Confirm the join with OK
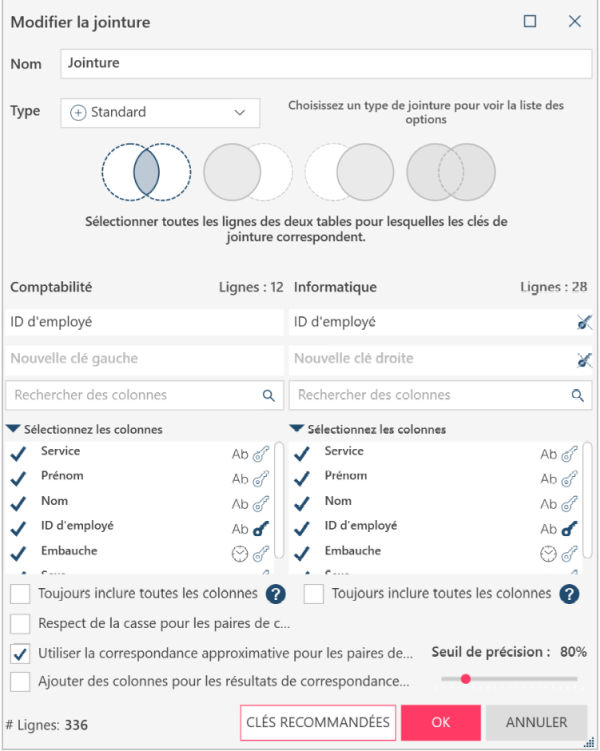This screenshot has height=751, width=600. pyautogui.click(x=440, y=722)
